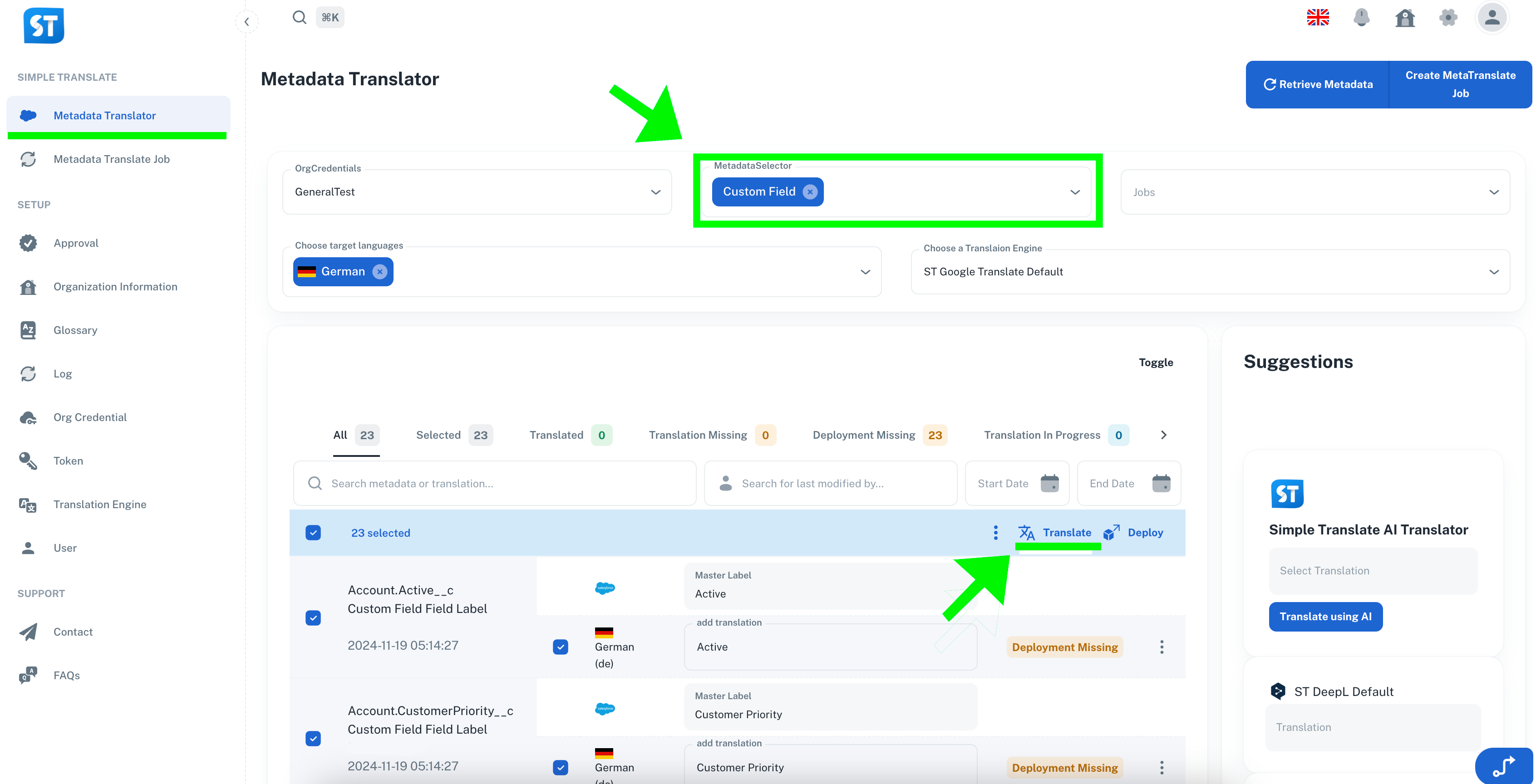The image size is (1536, 784).
Task: Select the Glossary sidebar icon
Action: (x=28, y=330)
